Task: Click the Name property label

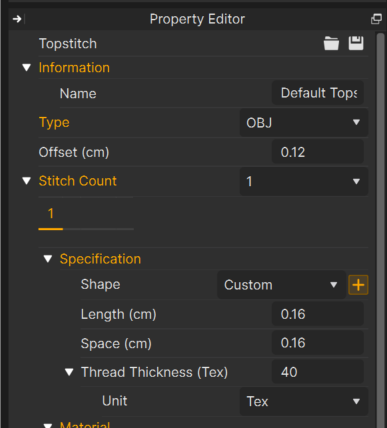Action: tap(78, 94)
